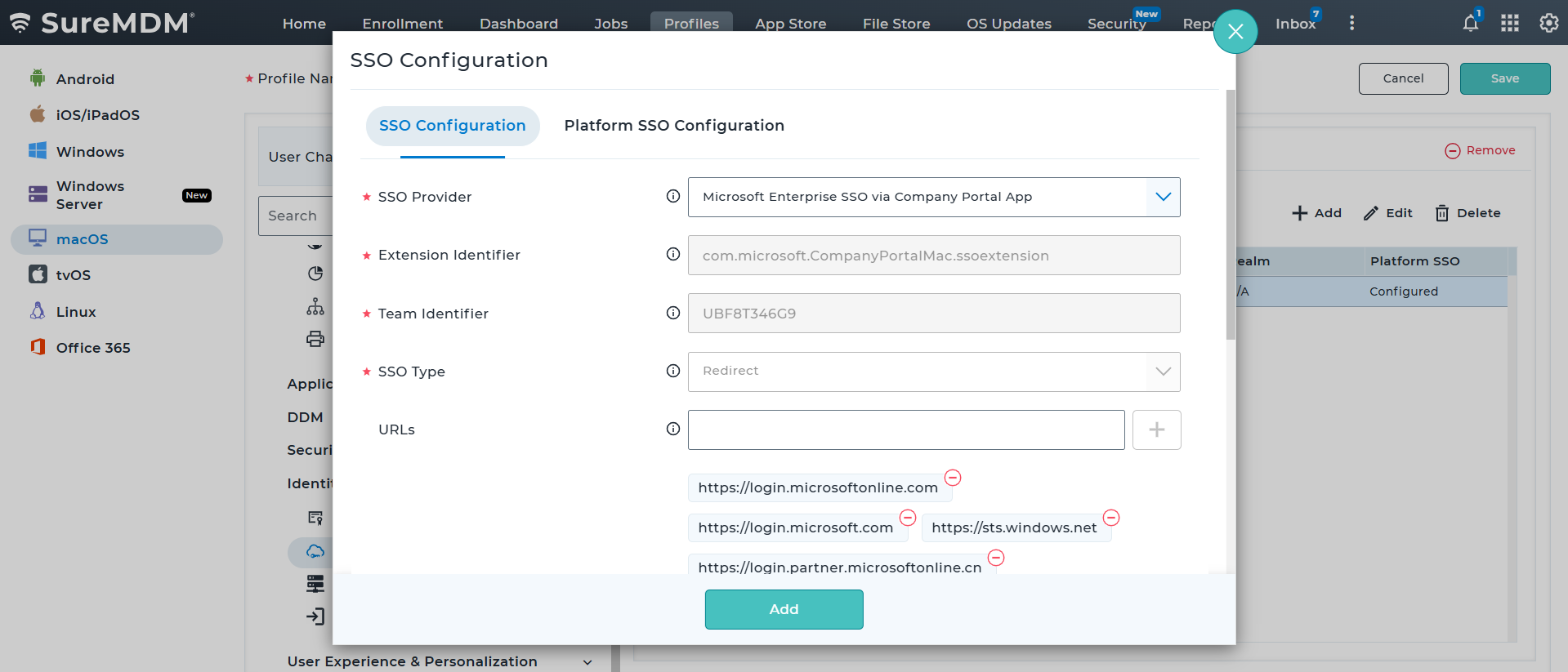Open the Dashboard menu
Image resolution: width=1568 pixels, height=672 pixels.
coord(519,24)
